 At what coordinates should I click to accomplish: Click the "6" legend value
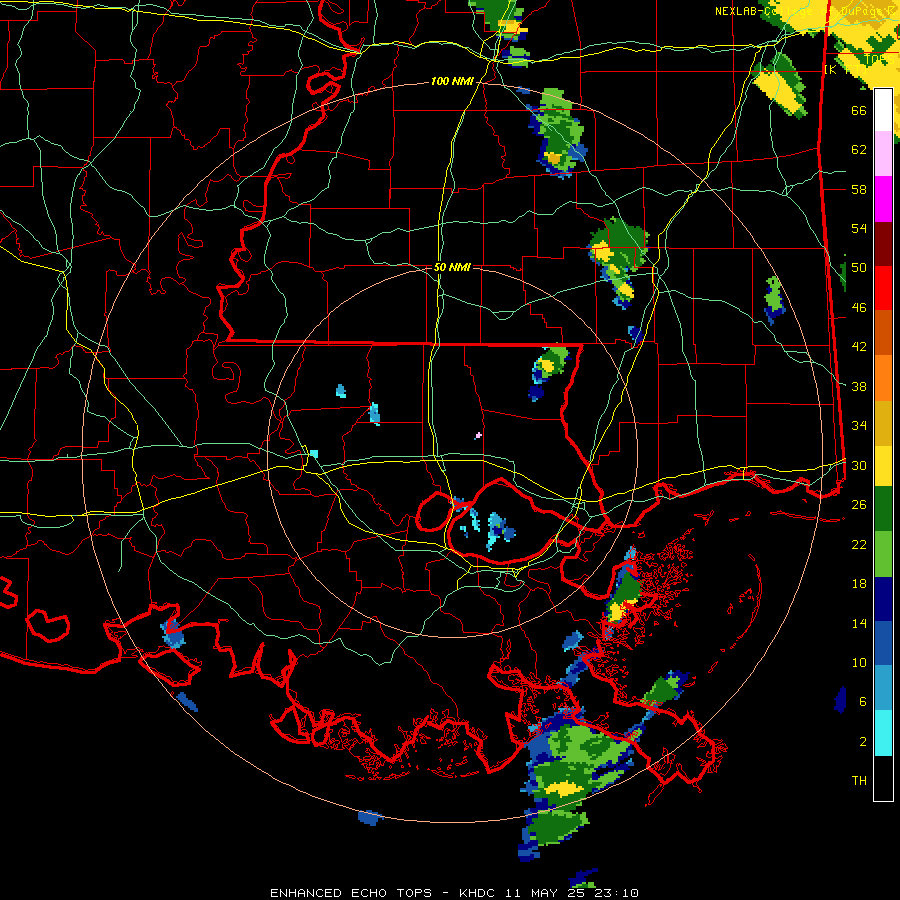pos(863,702)
